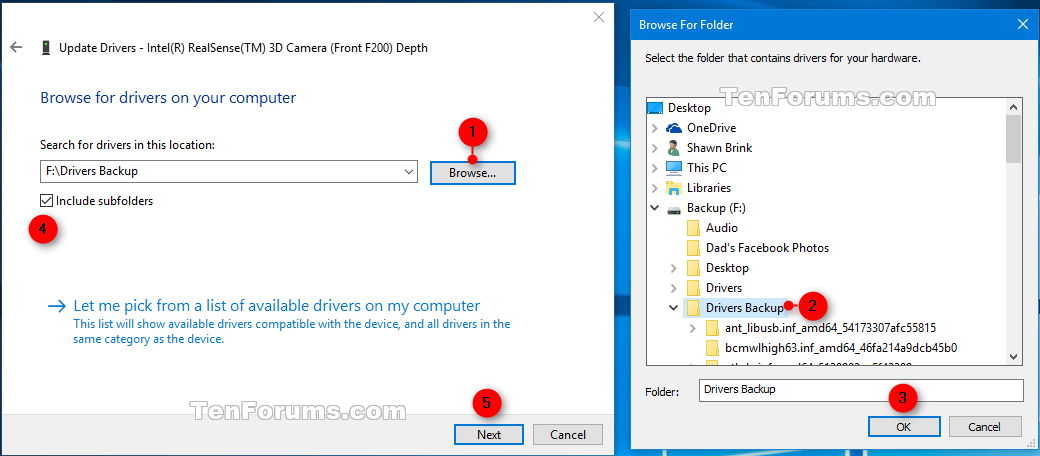Click the Shawn Brink user icon

pyautogui.click(x=674, y=148)
